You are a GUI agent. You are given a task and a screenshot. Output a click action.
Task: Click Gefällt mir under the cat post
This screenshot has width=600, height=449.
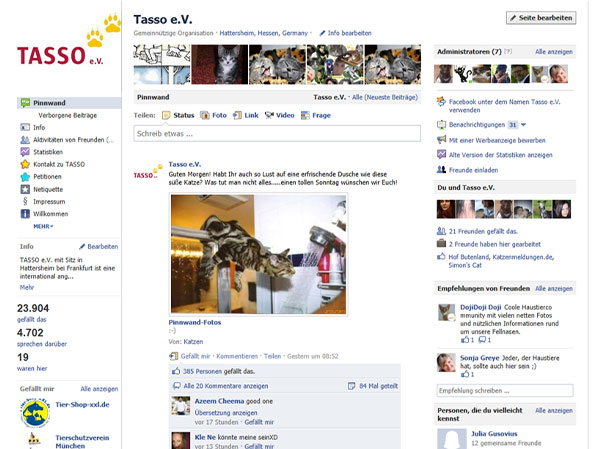tap(195, 356)
